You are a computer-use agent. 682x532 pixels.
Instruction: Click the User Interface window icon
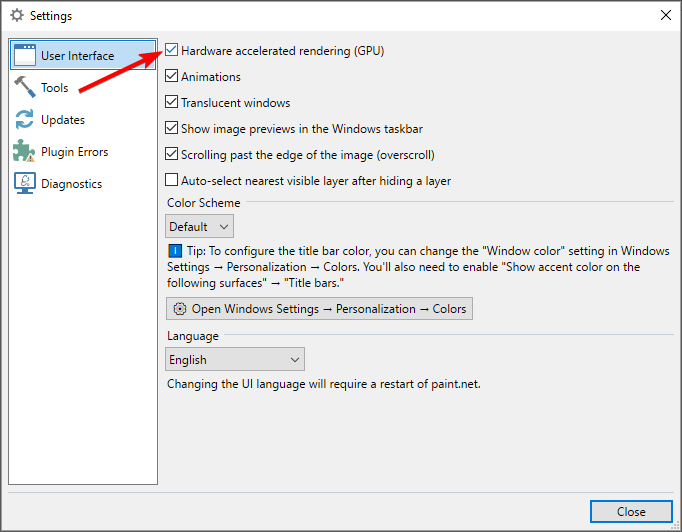(x=25, y=55)
